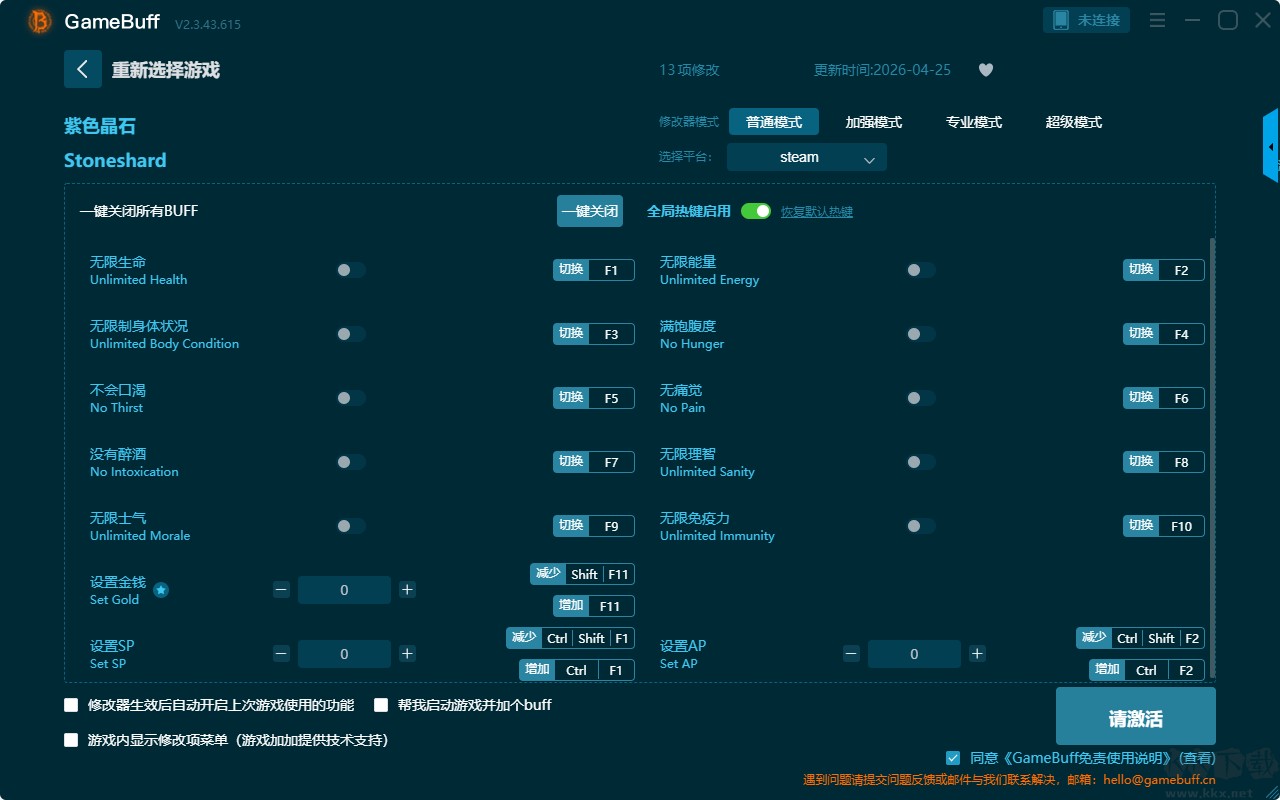
Task: Click 重新选择游戏 label
Action: point(166,70)
